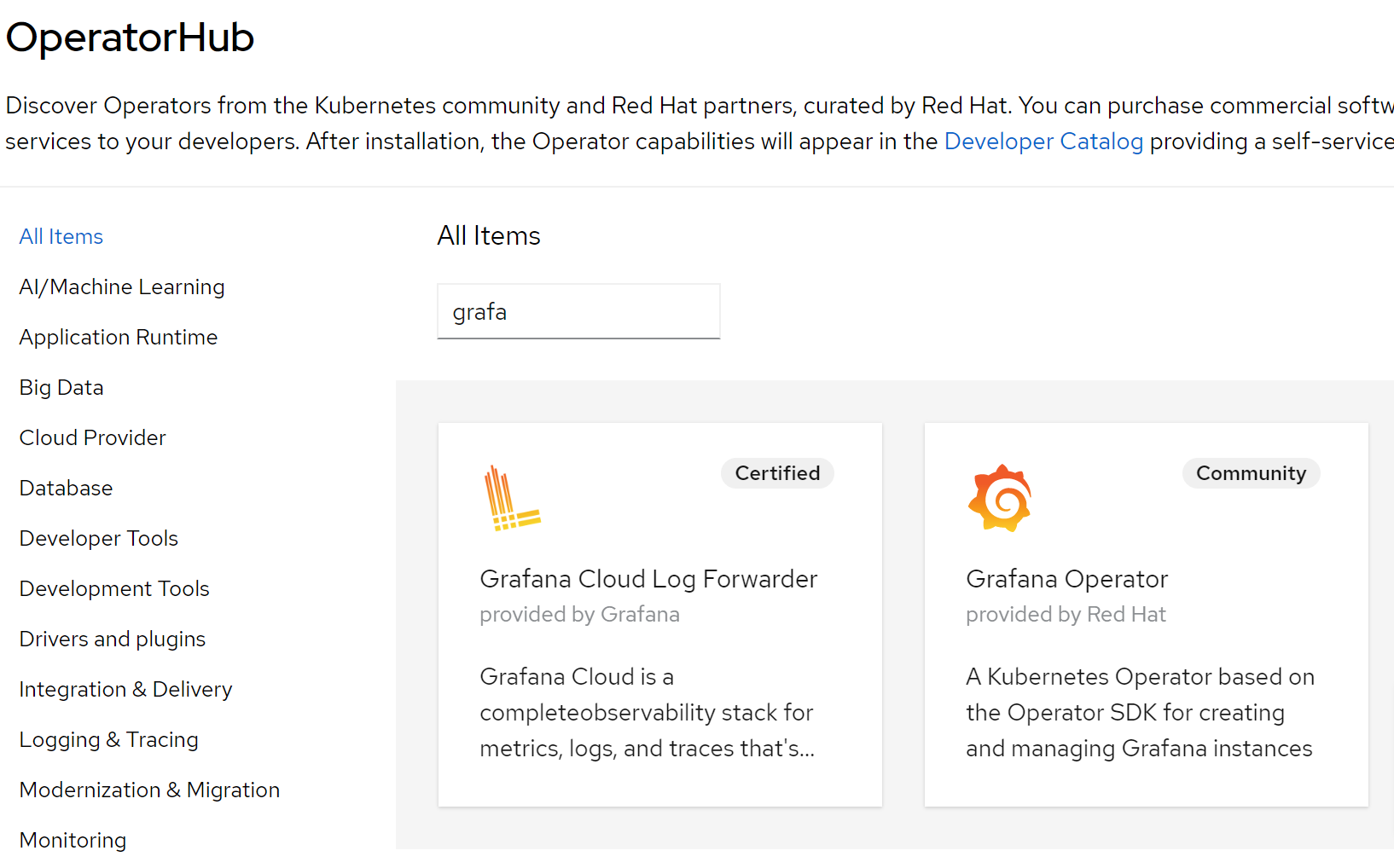1394x868 pixels.
Task: Filter operators by Database category
Action: click(x=67, y=489)
